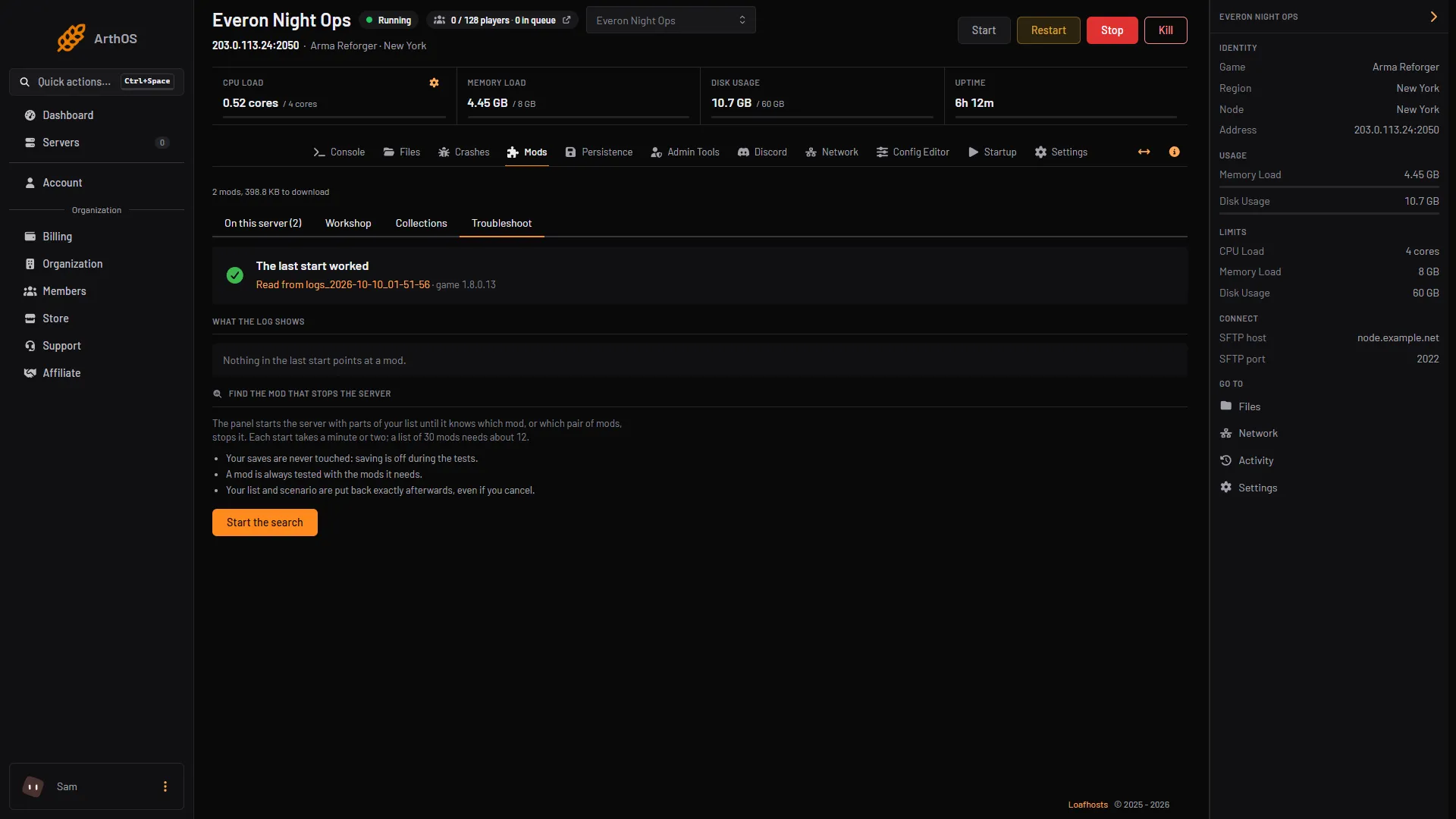Click the ArthOS wheat logo icon
Image resolution: width=1456 pixels, height=819 pixels.
click(x=71, y=38)
